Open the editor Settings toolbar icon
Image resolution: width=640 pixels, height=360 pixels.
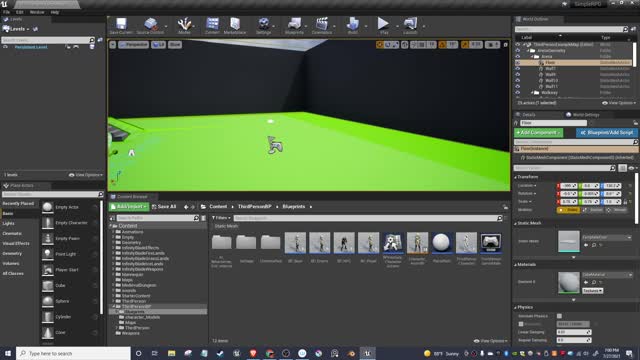click(264, 25)
